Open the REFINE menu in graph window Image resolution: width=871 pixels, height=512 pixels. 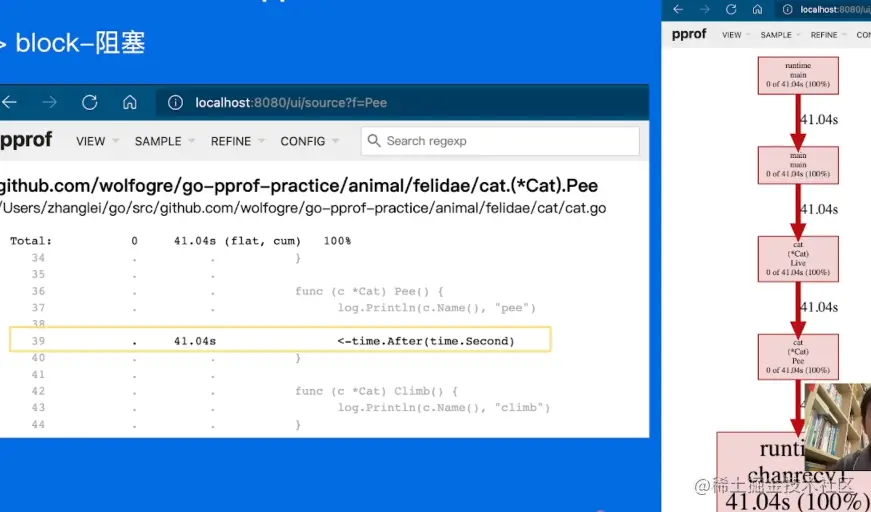coord(828,34)
